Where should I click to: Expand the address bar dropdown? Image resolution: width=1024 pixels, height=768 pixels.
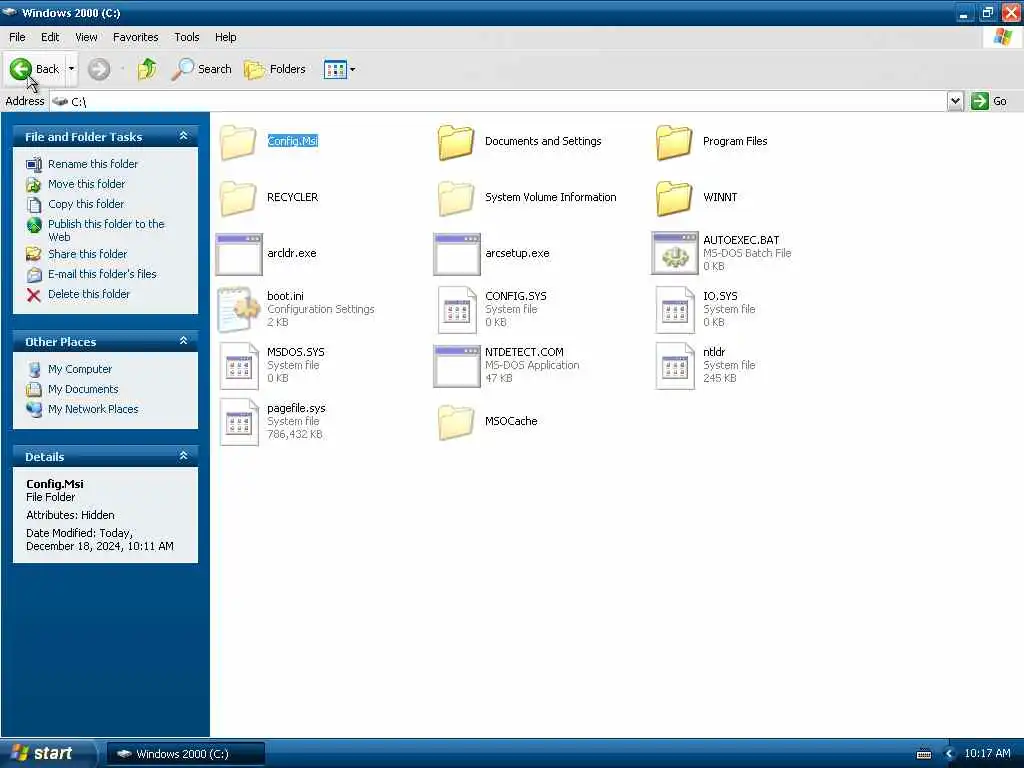pos(955,101)
